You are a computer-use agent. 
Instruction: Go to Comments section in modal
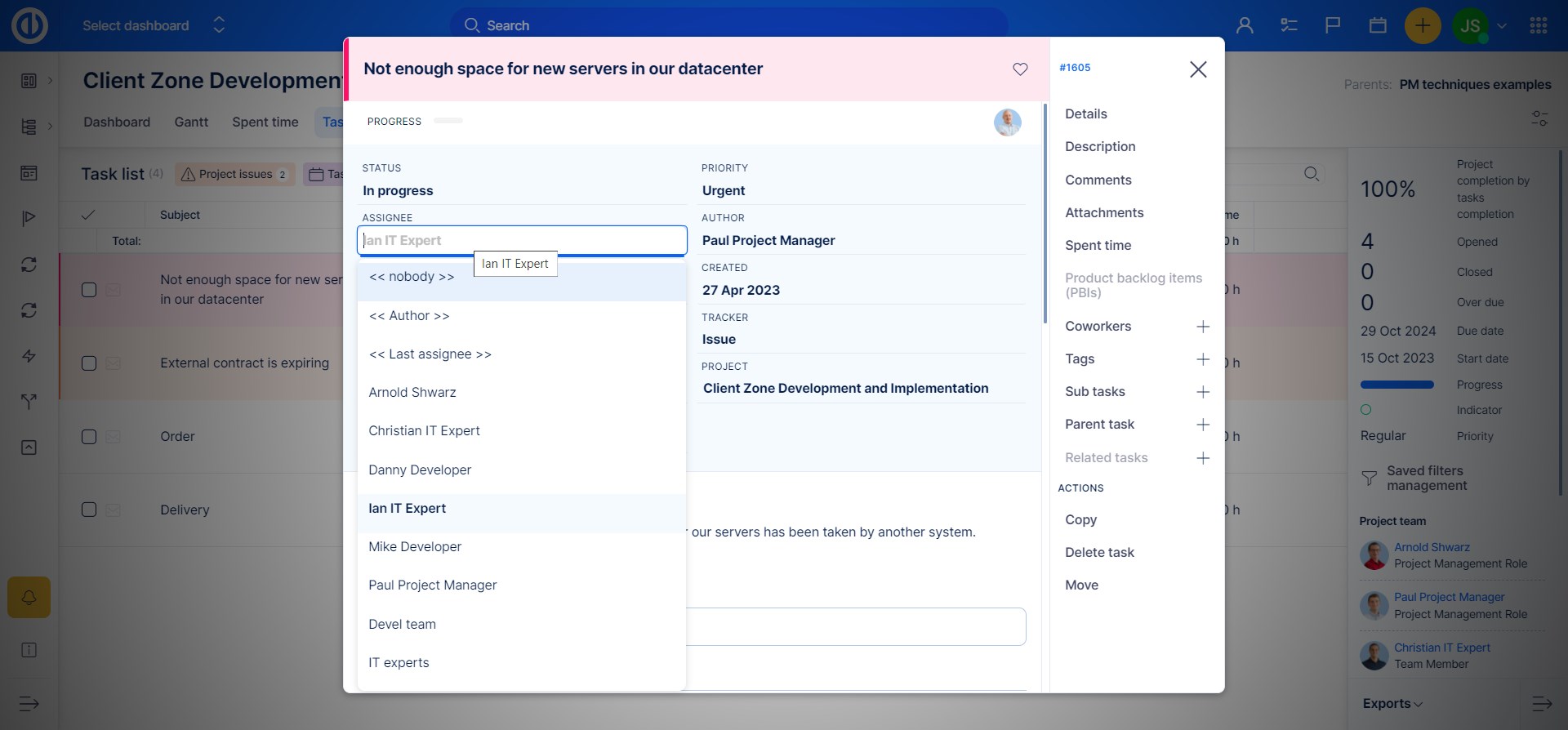pos(1098,180)
